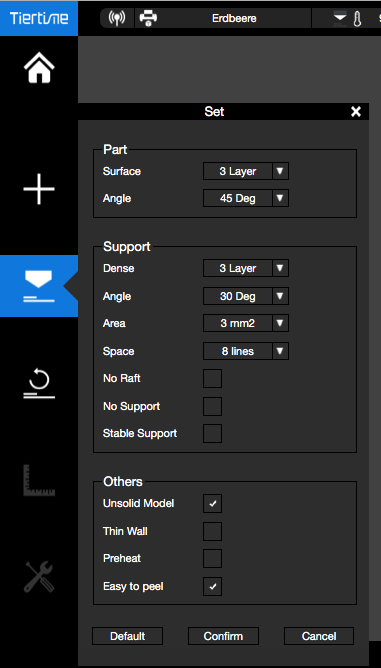This screenshot has height=668, width=381.
Task: Click the Confirm button
Action: point(223,636)
